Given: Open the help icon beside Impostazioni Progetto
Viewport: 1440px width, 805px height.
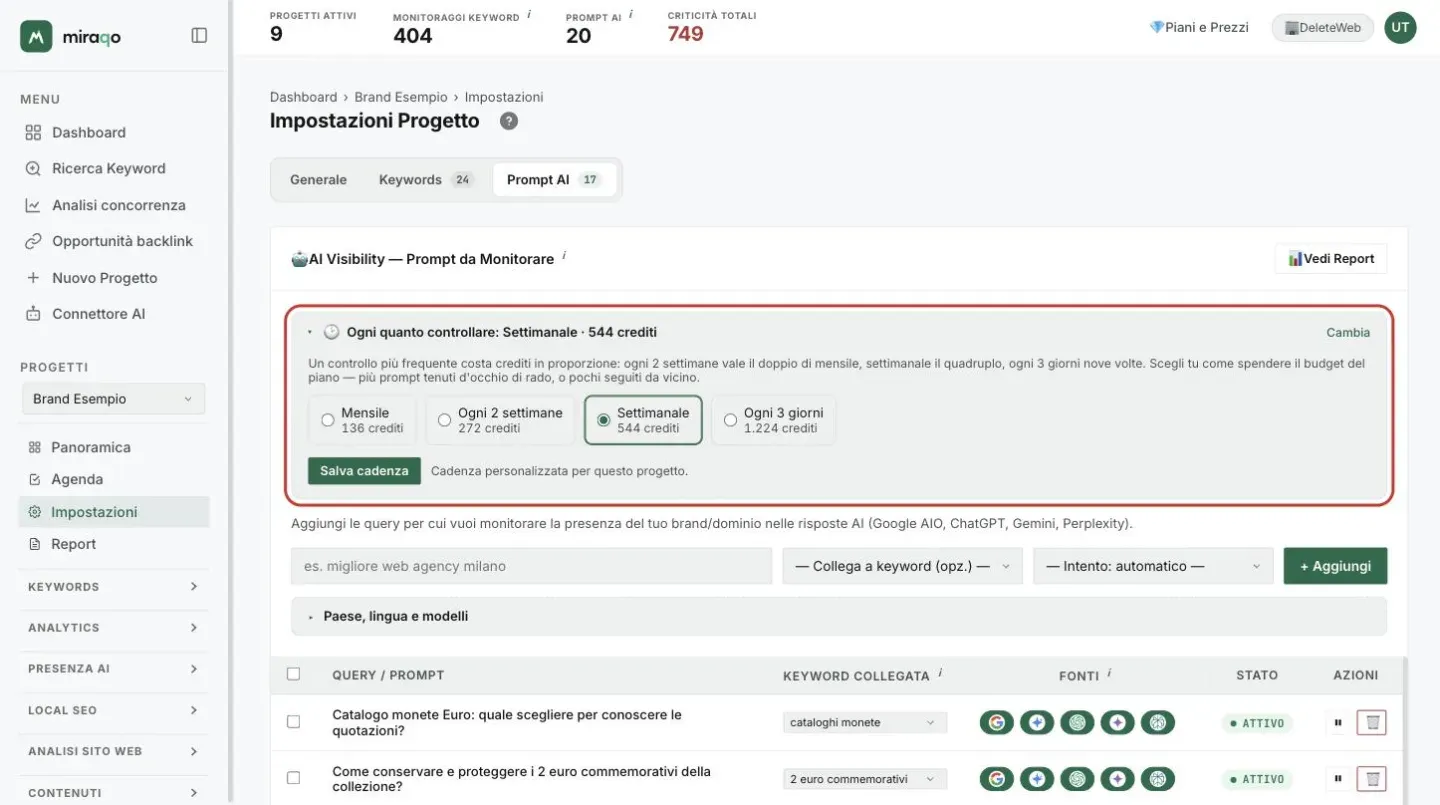Looking at the screenshot, I should click(x=509, y=121).
